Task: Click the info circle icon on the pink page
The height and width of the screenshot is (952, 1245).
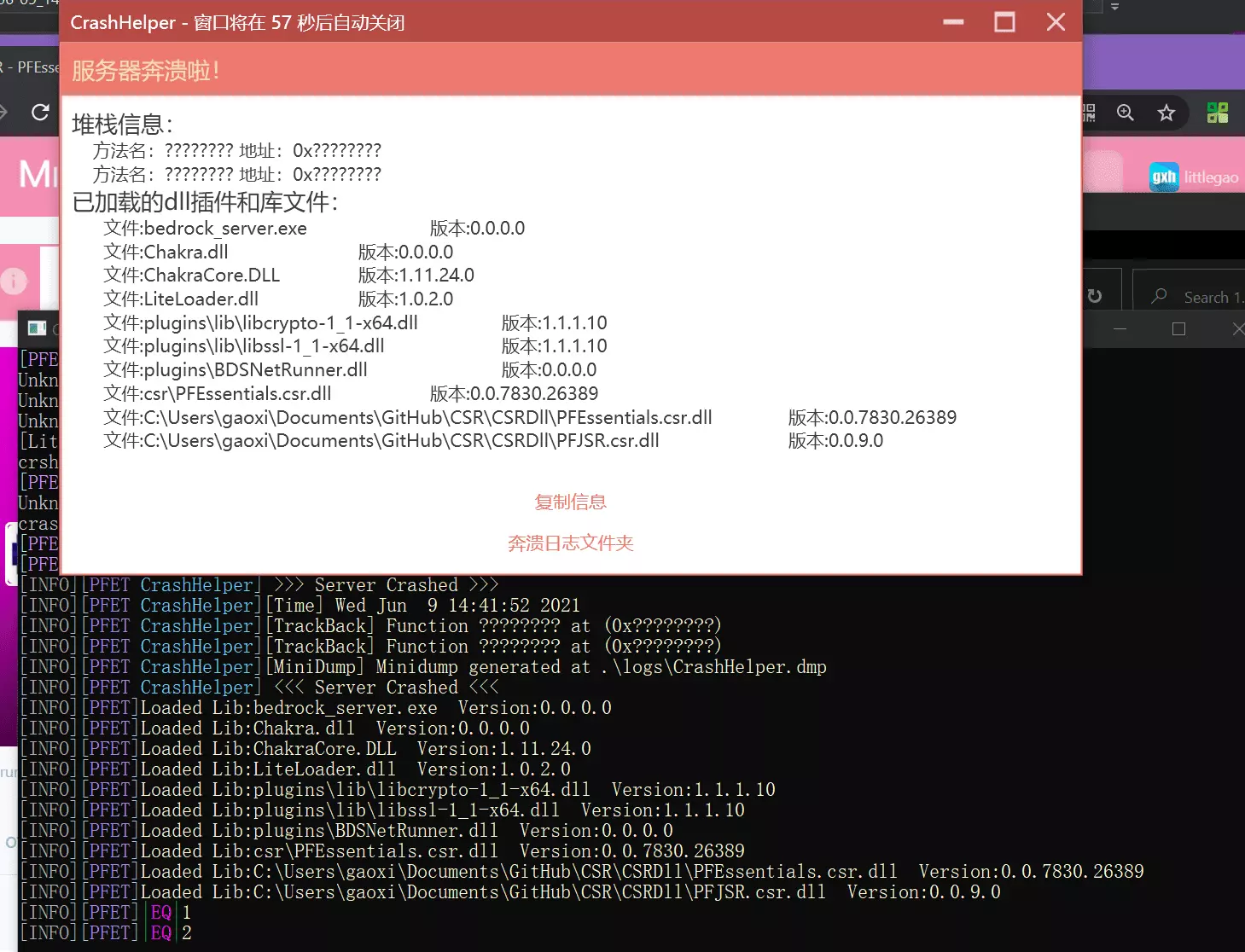Action: pos(14,281)
